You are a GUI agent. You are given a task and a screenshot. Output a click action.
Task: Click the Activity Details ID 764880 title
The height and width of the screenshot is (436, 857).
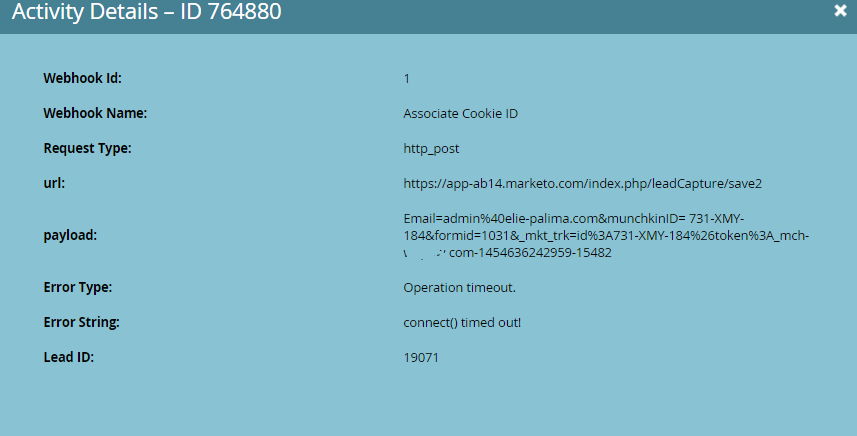tap(146, 11)
